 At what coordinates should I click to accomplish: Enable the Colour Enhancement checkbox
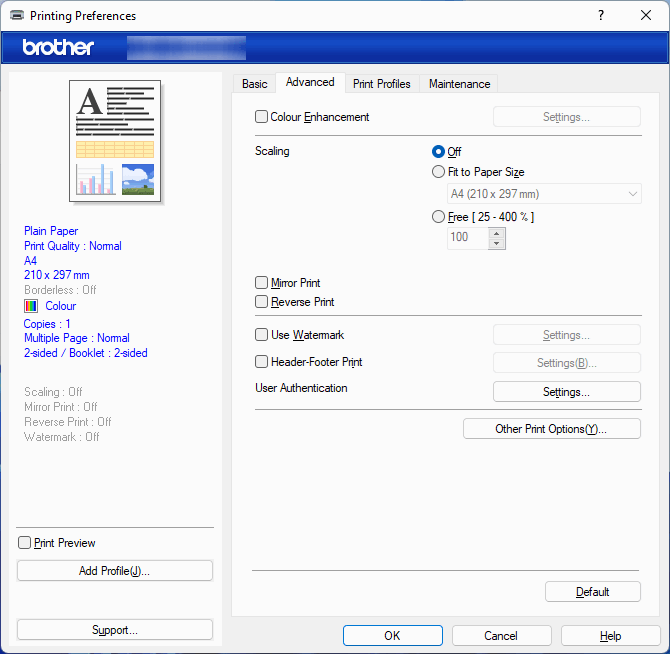(x=262, y=117)
